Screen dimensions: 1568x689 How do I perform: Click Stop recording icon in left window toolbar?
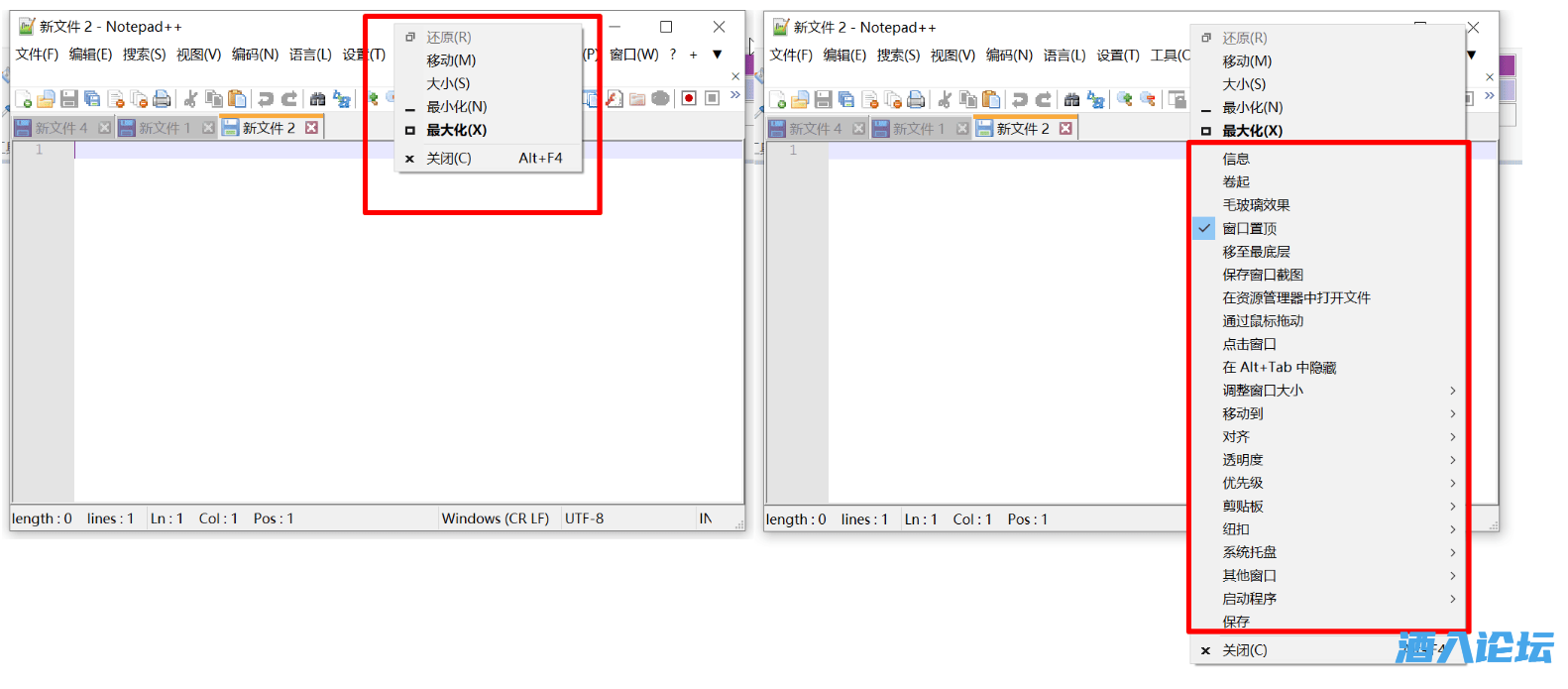712,98
